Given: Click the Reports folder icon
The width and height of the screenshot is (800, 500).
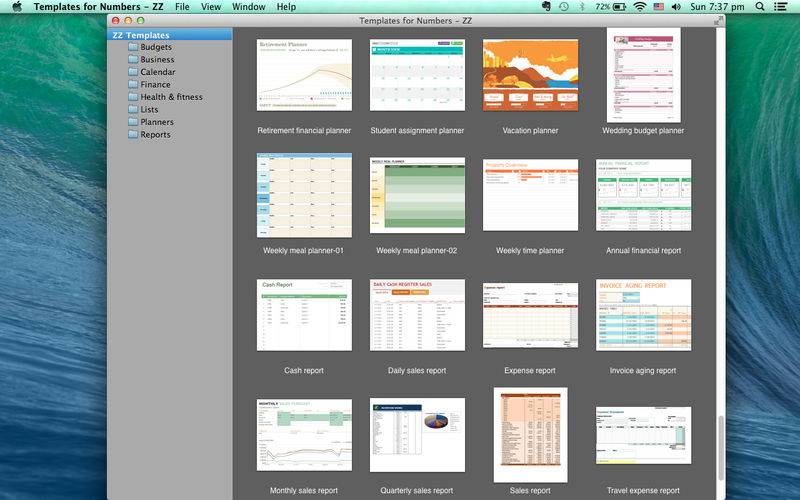Looking at the screenshot, I should click(133, 134).
